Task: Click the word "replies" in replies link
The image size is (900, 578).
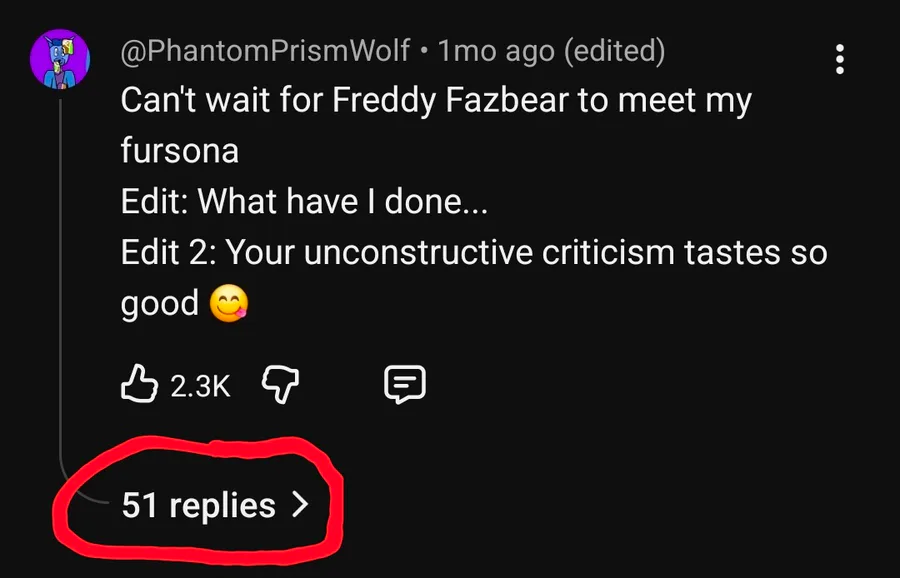Action: (222, 506)
